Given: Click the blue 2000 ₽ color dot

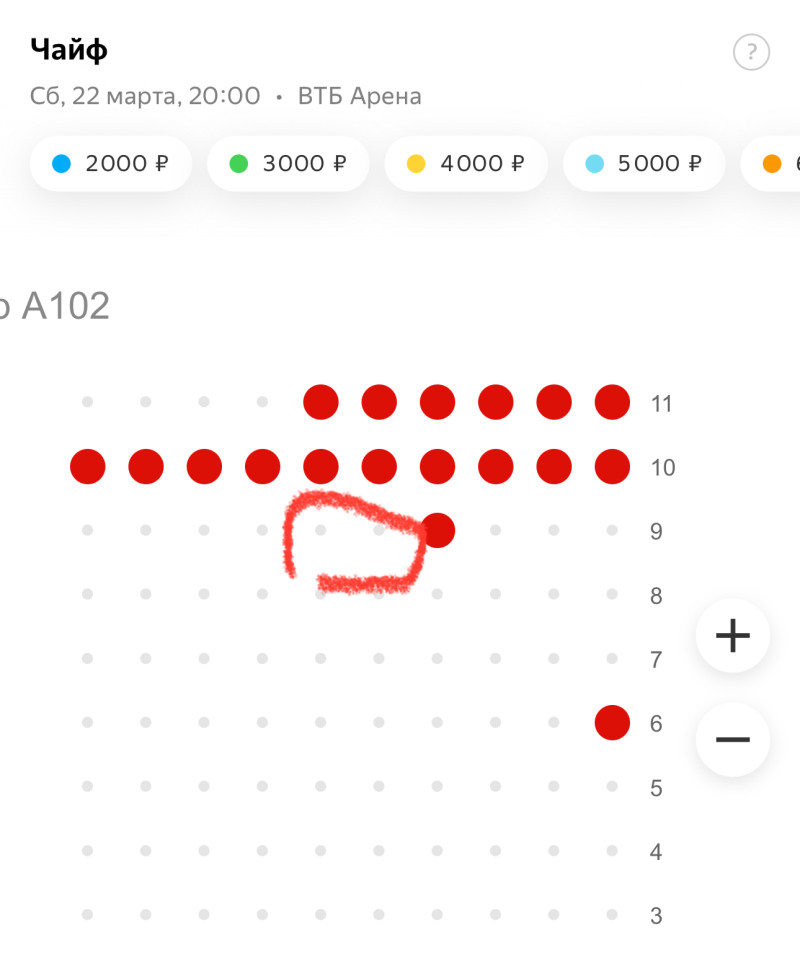Looking at the screenshot, I should [62, 164].
